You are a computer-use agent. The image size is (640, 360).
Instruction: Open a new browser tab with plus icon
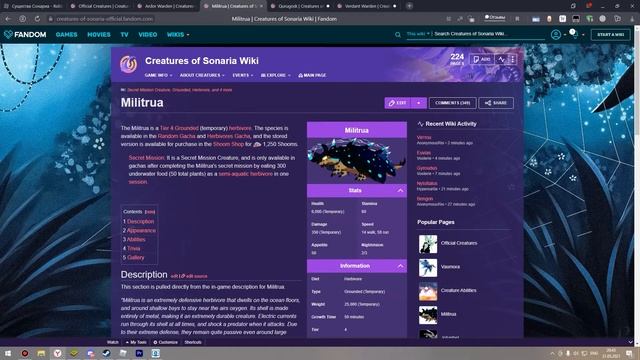coord(409,6)
